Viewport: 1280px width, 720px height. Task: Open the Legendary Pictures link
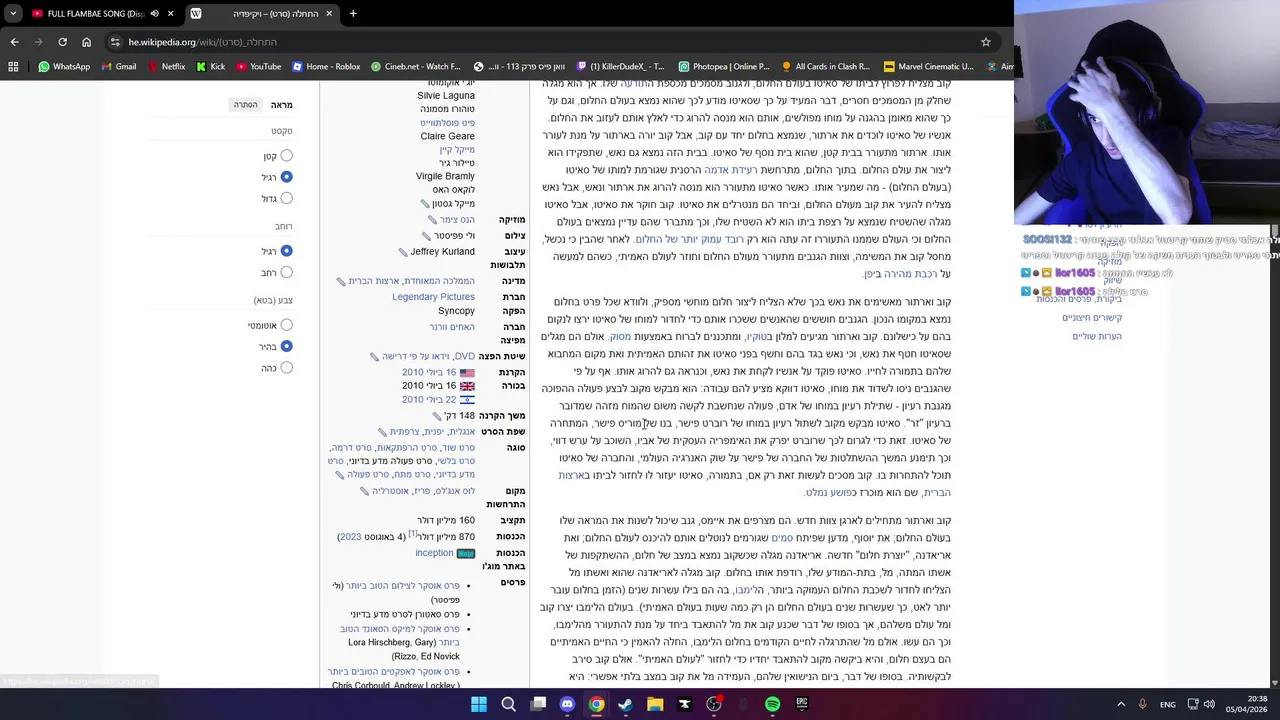(433, 297)
